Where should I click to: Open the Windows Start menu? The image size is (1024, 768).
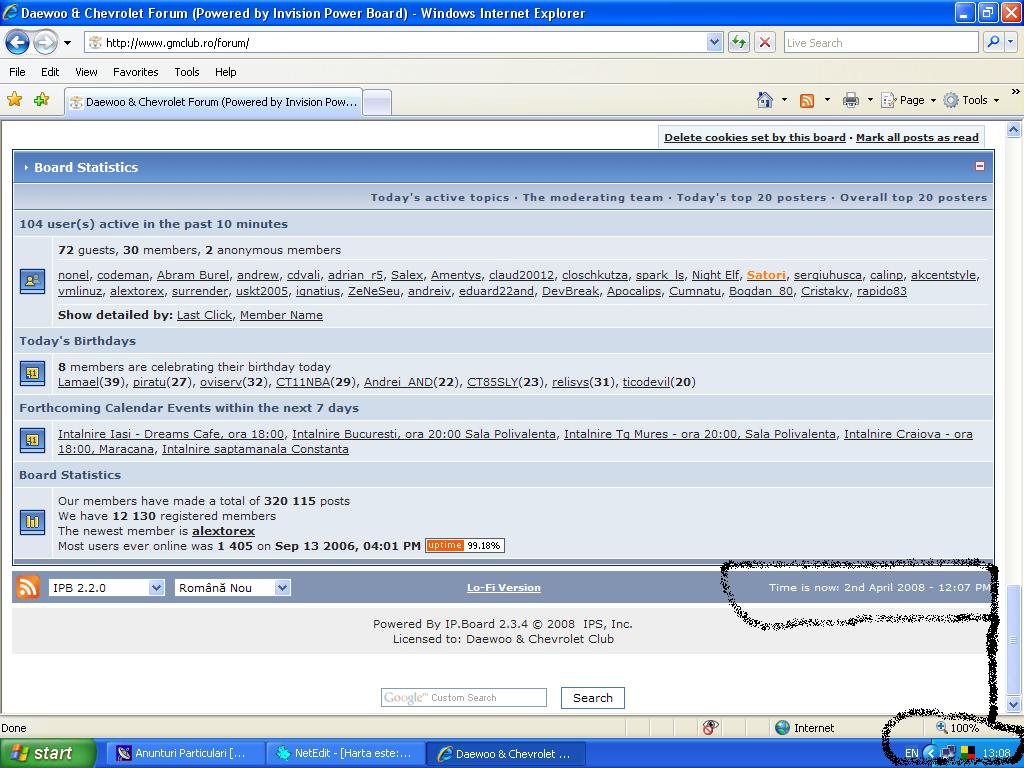(x=48, y=753)
